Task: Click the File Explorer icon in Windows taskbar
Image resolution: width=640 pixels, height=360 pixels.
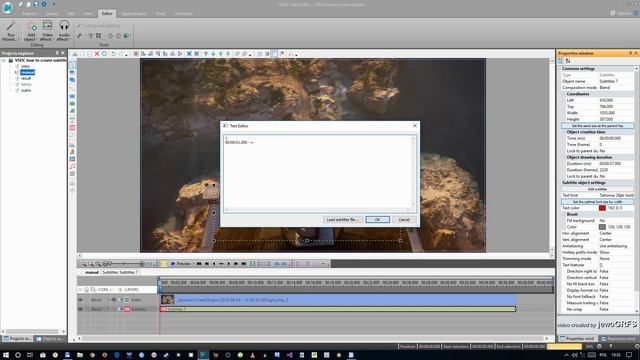Action: 80,355
